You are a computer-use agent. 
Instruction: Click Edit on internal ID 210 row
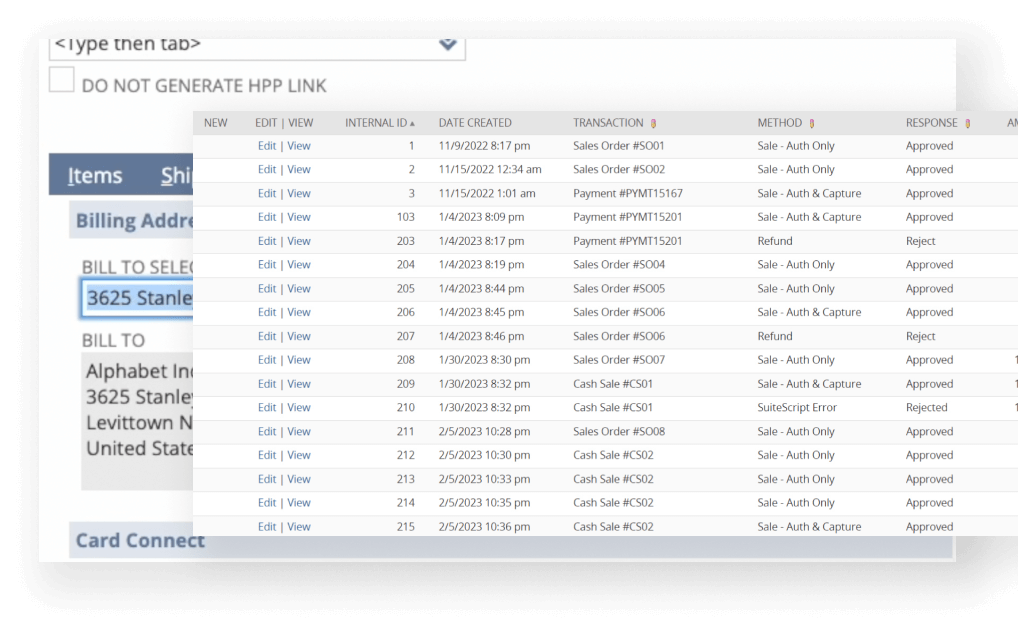click(x=266, y=408)
